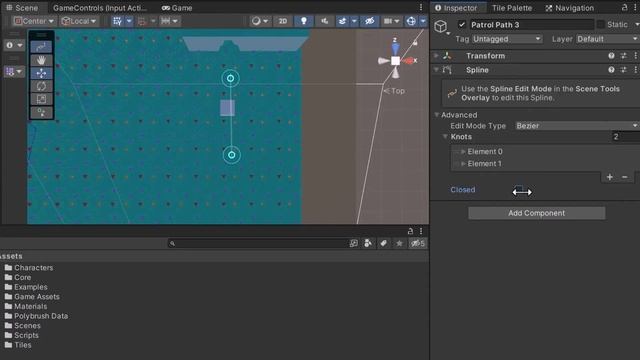Screen dimensions: 640x360
Task: Switch to the Game tab
Action: [177, 8]
